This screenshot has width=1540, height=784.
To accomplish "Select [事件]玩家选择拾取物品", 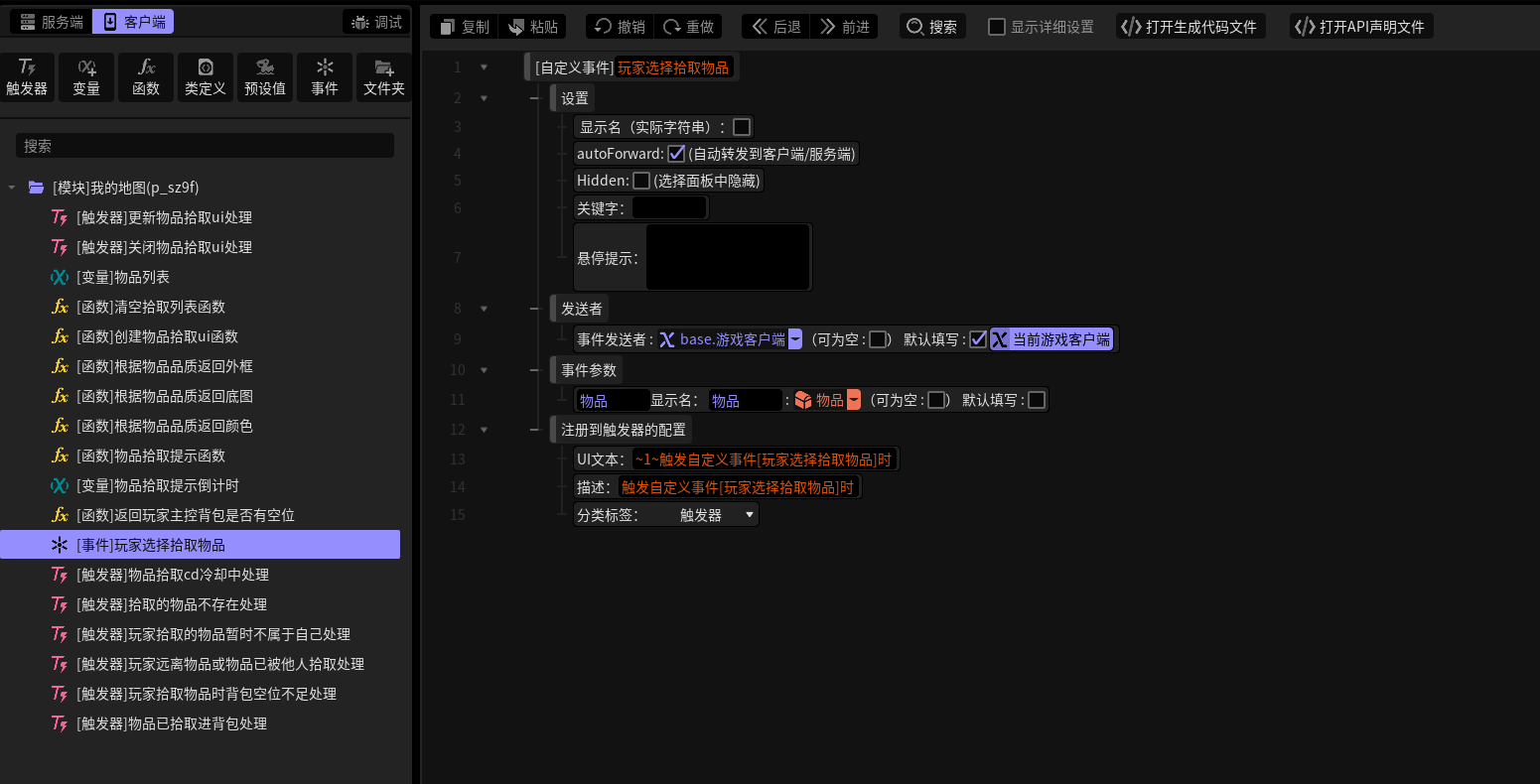I will click(x=201, y=545).
